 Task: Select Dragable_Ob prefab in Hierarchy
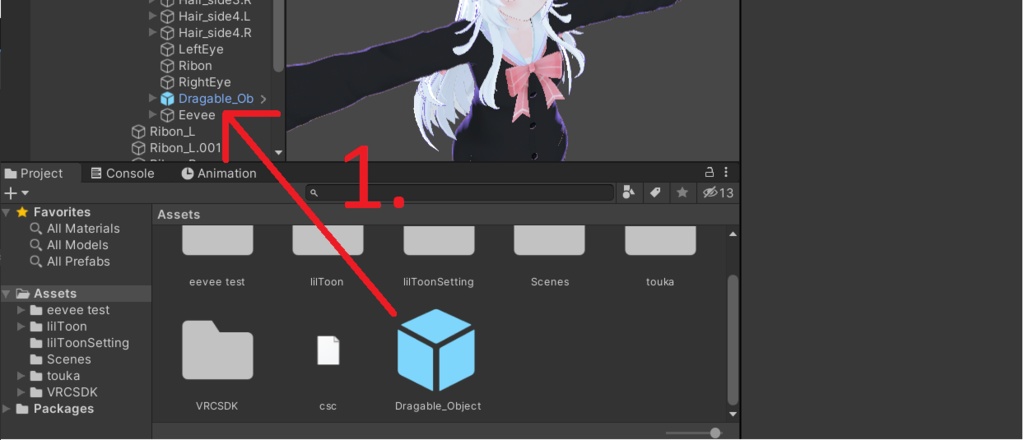pyautogui.click(x=216, y=99)
